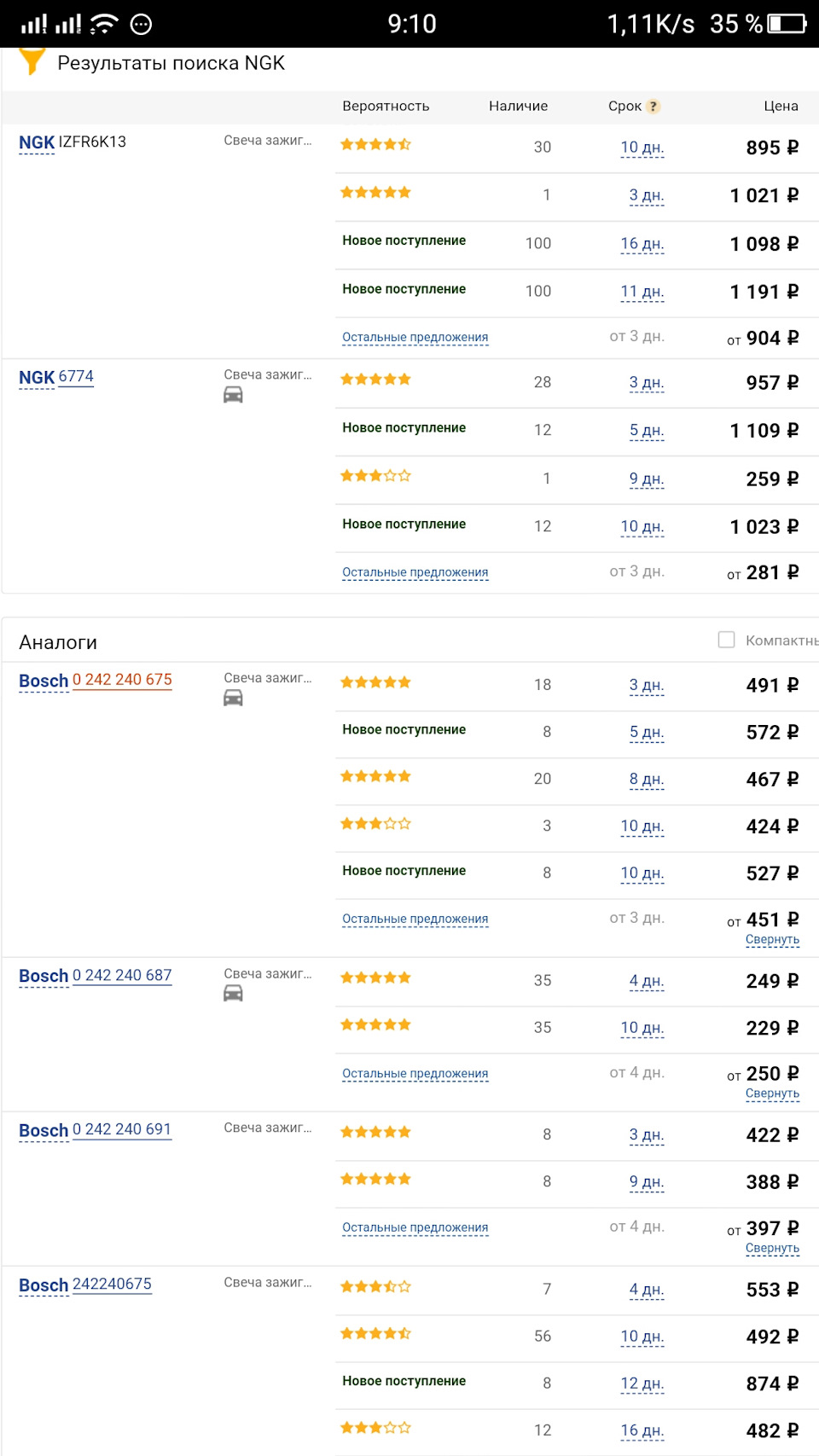Tap the battery icon in status bar

(x=787, y=24)
